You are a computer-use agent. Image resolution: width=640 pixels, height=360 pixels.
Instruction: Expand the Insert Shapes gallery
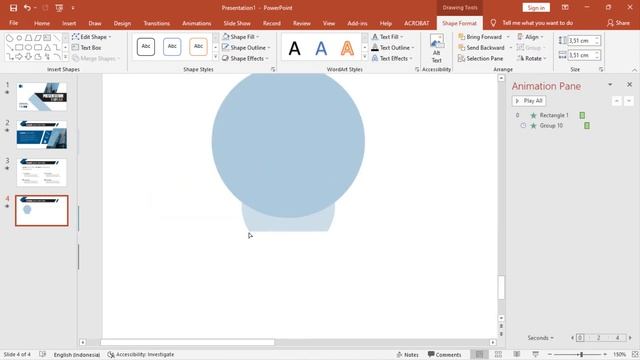click(65, 57)
